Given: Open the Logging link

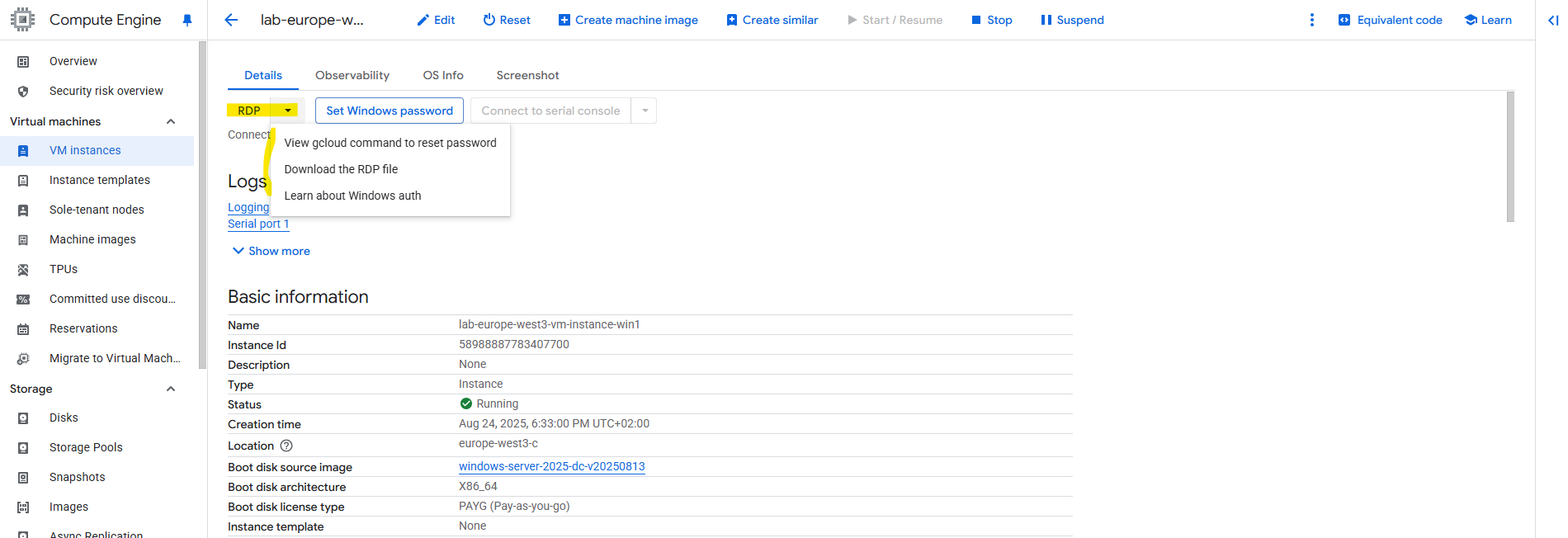Looking at the screenshot, I should (248, 207).
